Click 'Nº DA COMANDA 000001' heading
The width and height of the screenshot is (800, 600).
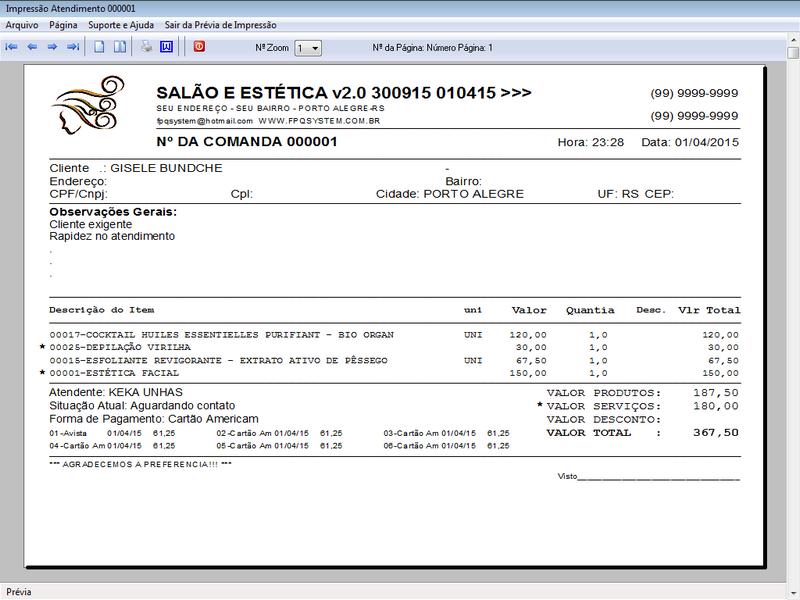[x=247, y=141]
